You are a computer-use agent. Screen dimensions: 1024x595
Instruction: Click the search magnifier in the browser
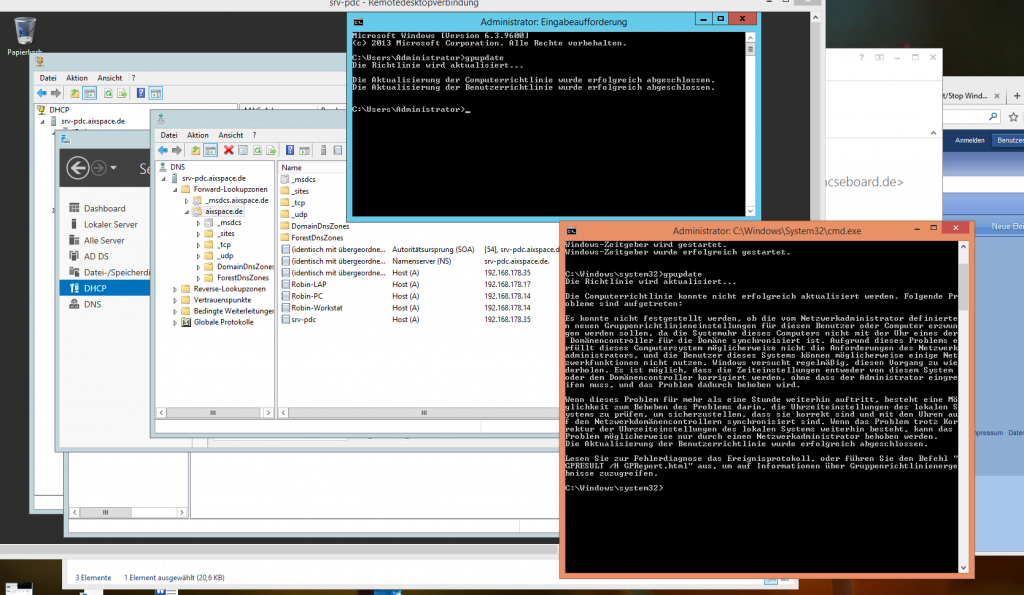coord(993,116)
